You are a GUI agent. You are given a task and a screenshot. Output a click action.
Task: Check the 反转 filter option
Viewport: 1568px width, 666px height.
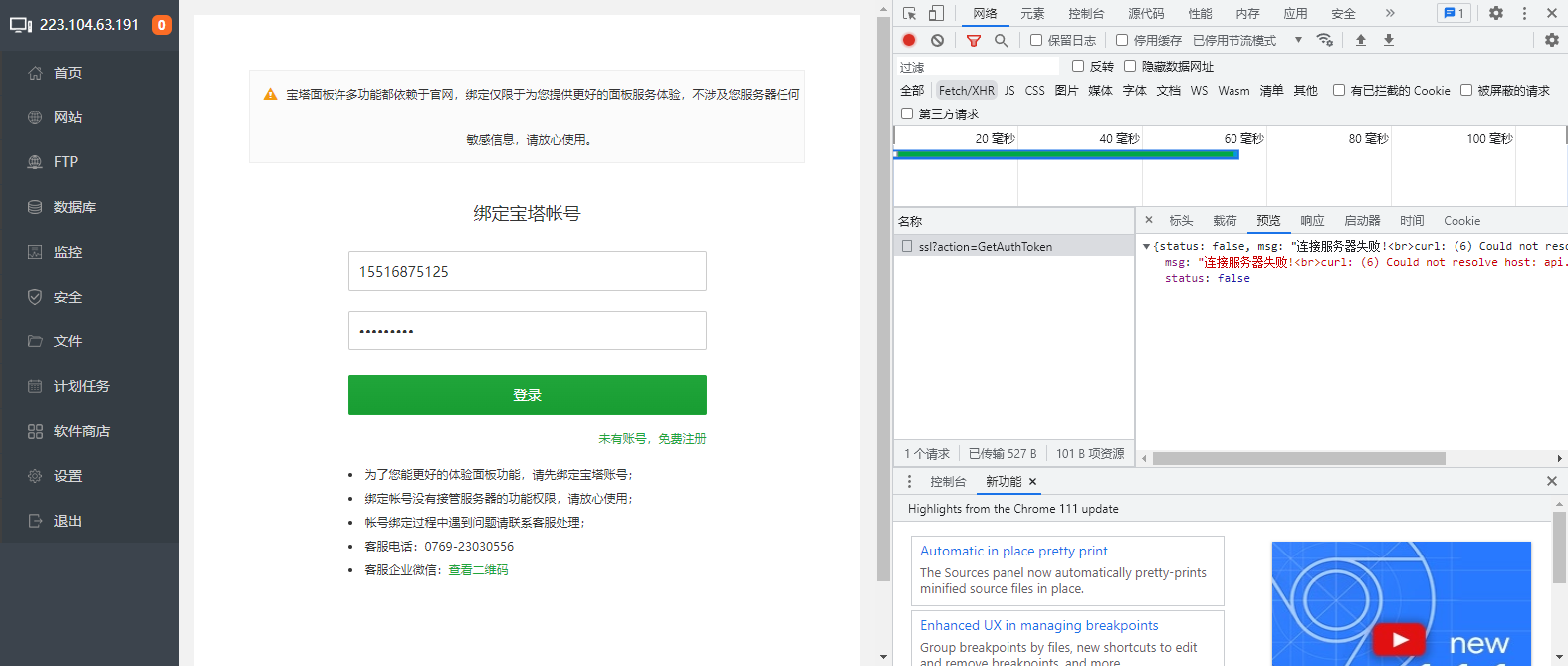coord(1078,66)
